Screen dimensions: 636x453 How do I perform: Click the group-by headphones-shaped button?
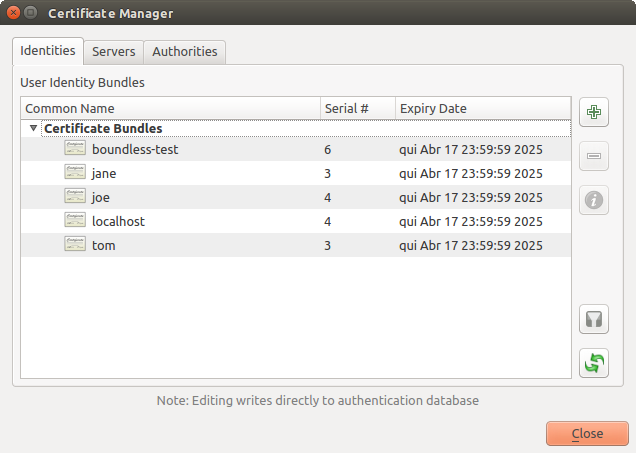[594, 320]
